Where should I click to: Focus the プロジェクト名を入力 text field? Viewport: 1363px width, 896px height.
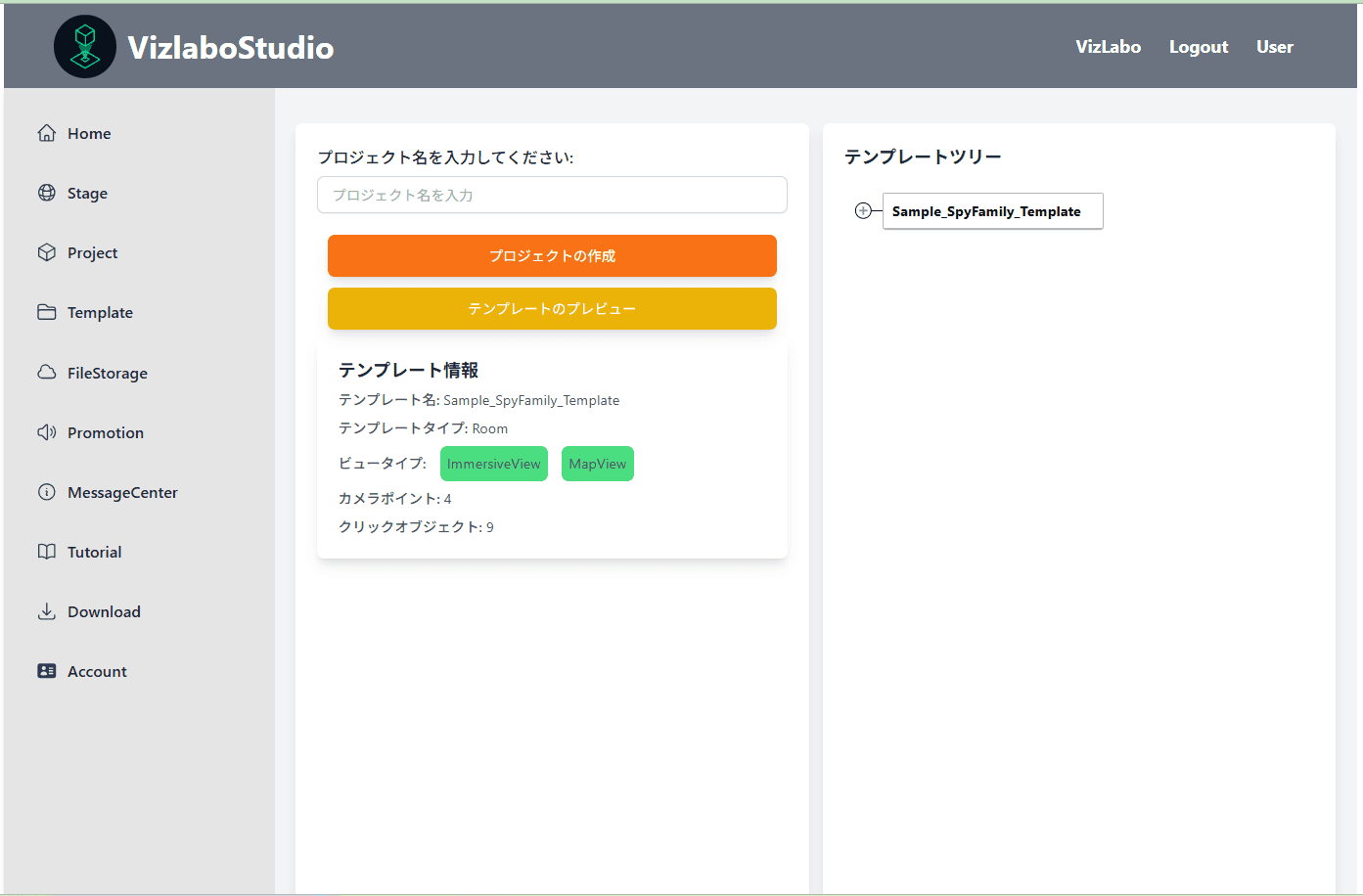point(552,195)
